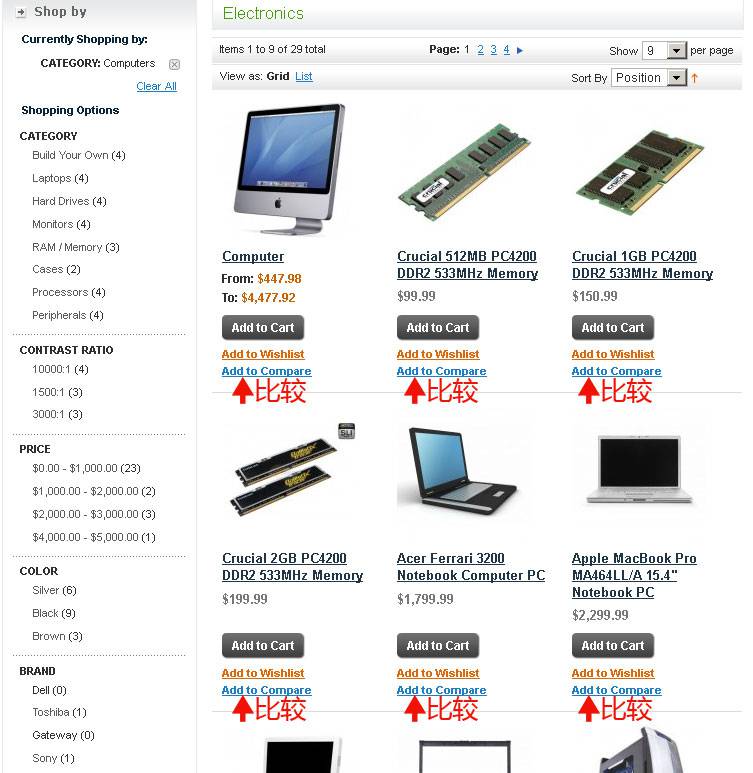753x773 pixels.
Task: Click the Shop by arrow icon
Action: [x=21, y=12]
